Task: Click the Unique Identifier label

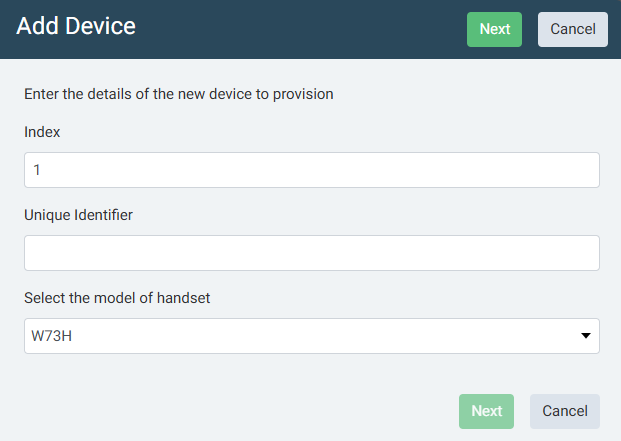Action: 78,214
